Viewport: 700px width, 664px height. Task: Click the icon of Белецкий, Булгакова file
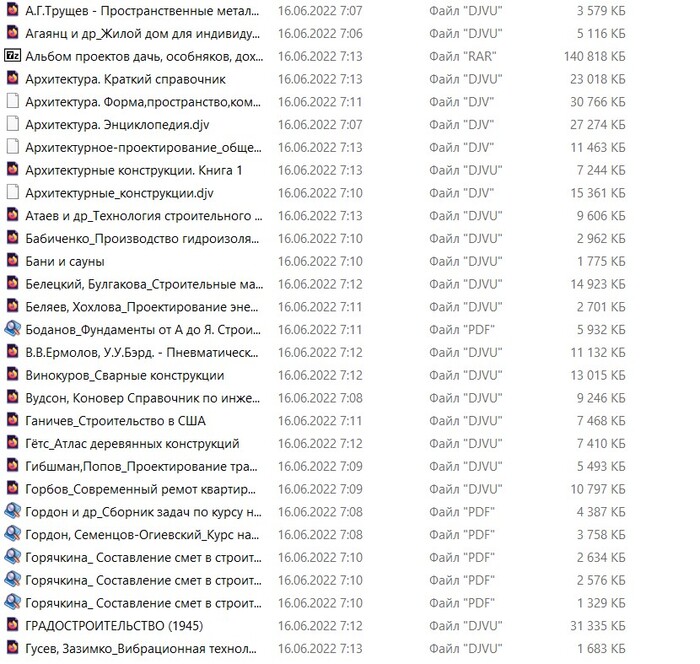(12, 283)
